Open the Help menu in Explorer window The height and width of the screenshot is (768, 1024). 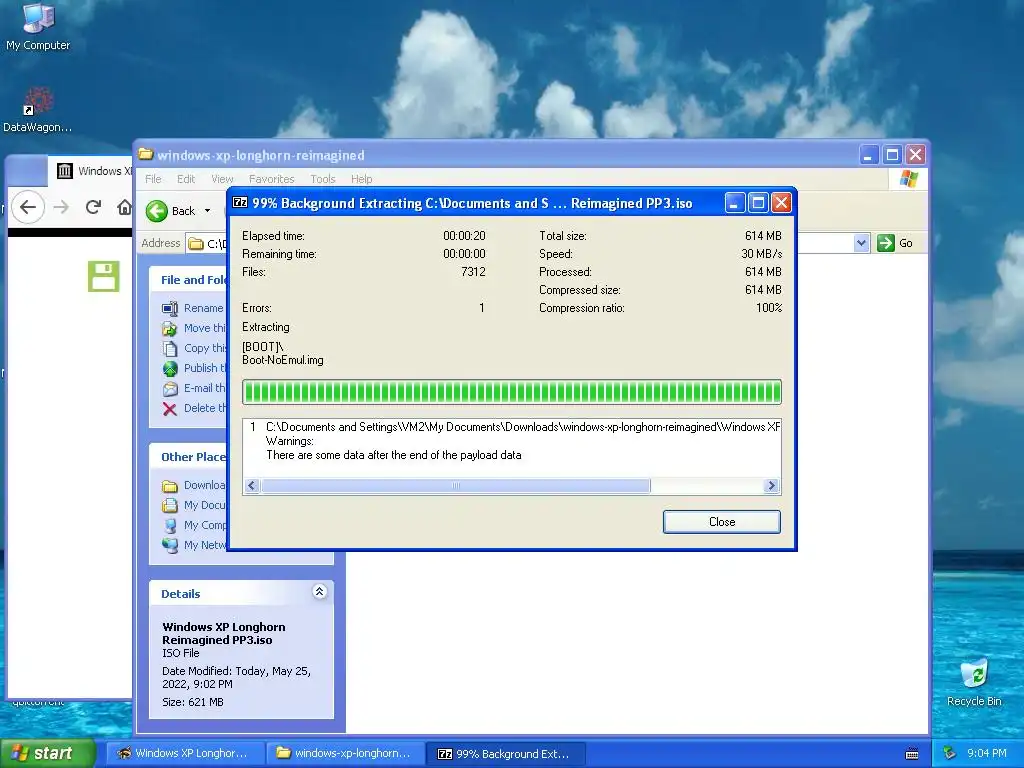click(x=361, y=179)
